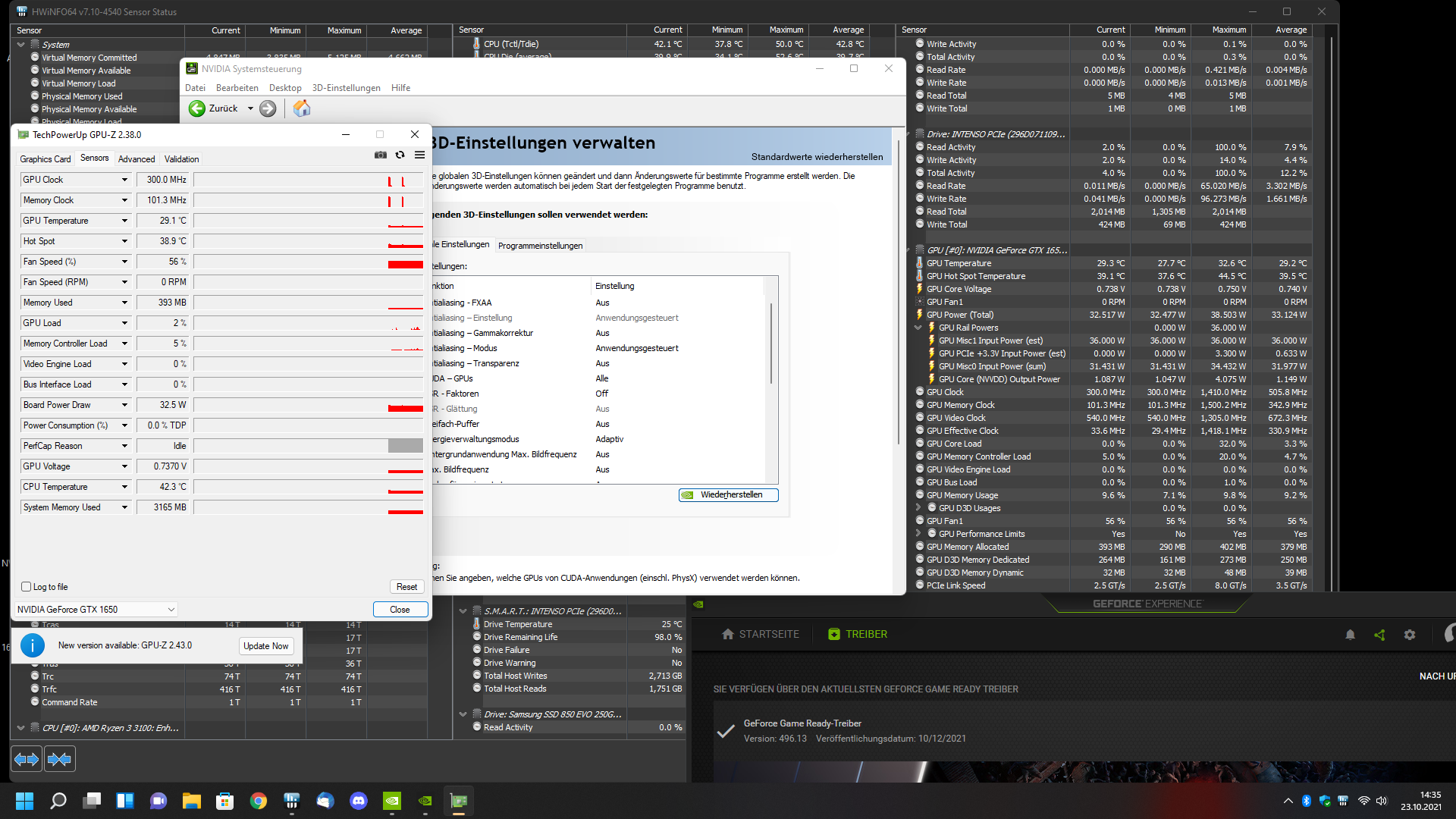Image resolution: width=1456 pixels, height=819 pixels.
Task: Open GPU-Z hamburger menu icon
Action: coord(419,155)
